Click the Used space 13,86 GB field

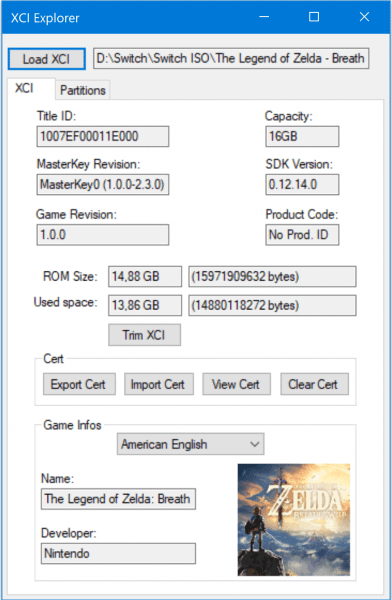click(145, 305)
